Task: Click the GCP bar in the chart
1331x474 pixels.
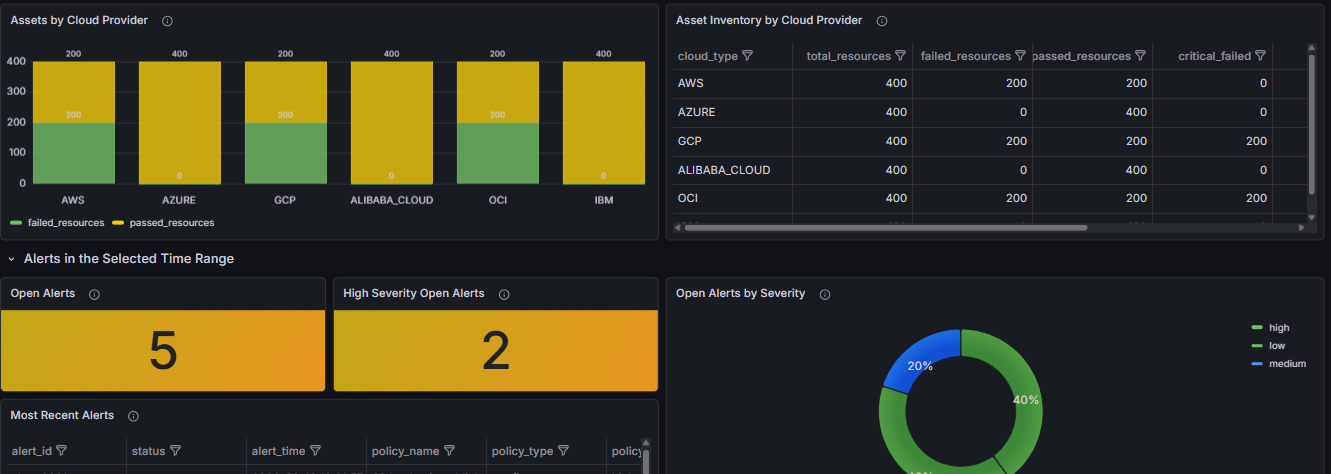Action: [285, 123]
